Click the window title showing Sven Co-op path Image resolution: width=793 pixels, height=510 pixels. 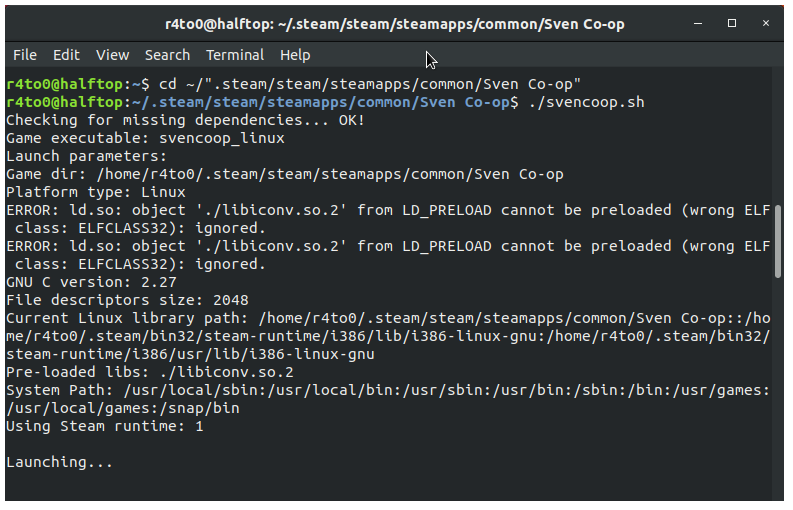(395, 23)
